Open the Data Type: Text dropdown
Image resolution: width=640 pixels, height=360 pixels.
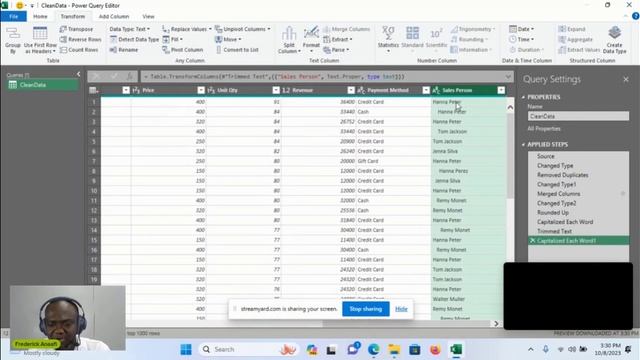tap(129, 29)
